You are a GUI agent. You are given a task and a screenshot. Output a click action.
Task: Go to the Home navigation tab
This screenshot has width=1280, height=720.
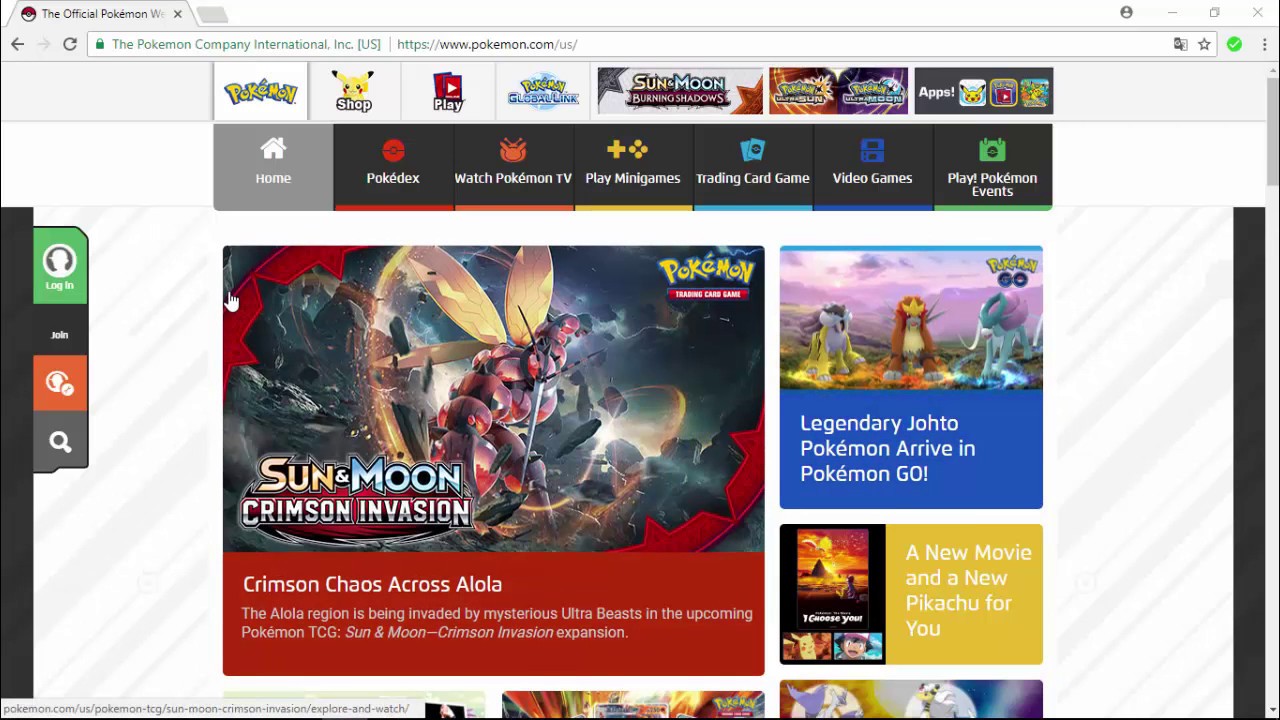273,166
